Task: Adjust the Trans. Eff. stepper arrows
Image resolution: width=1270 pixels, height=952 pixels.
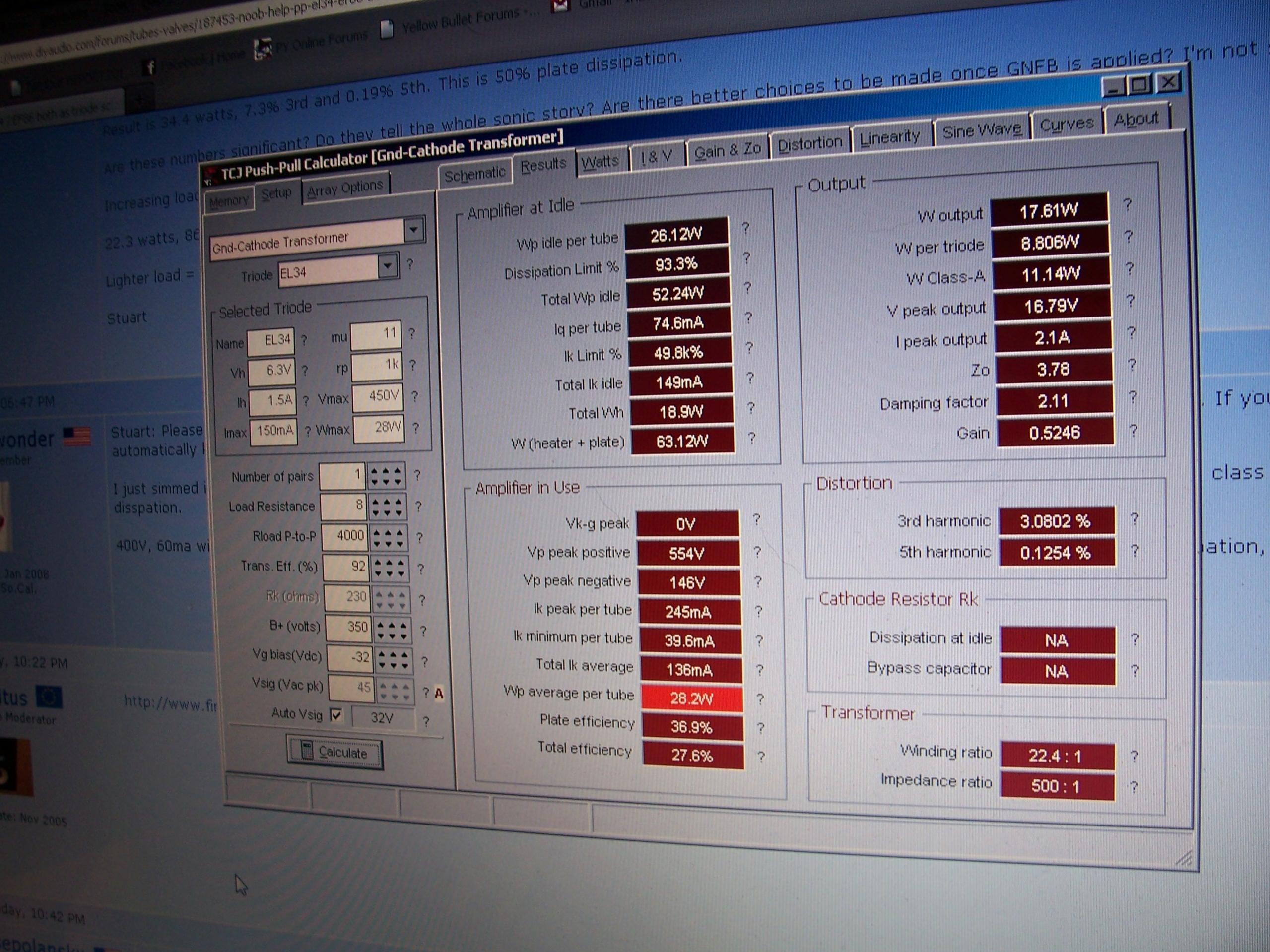Action: point(391,568)
